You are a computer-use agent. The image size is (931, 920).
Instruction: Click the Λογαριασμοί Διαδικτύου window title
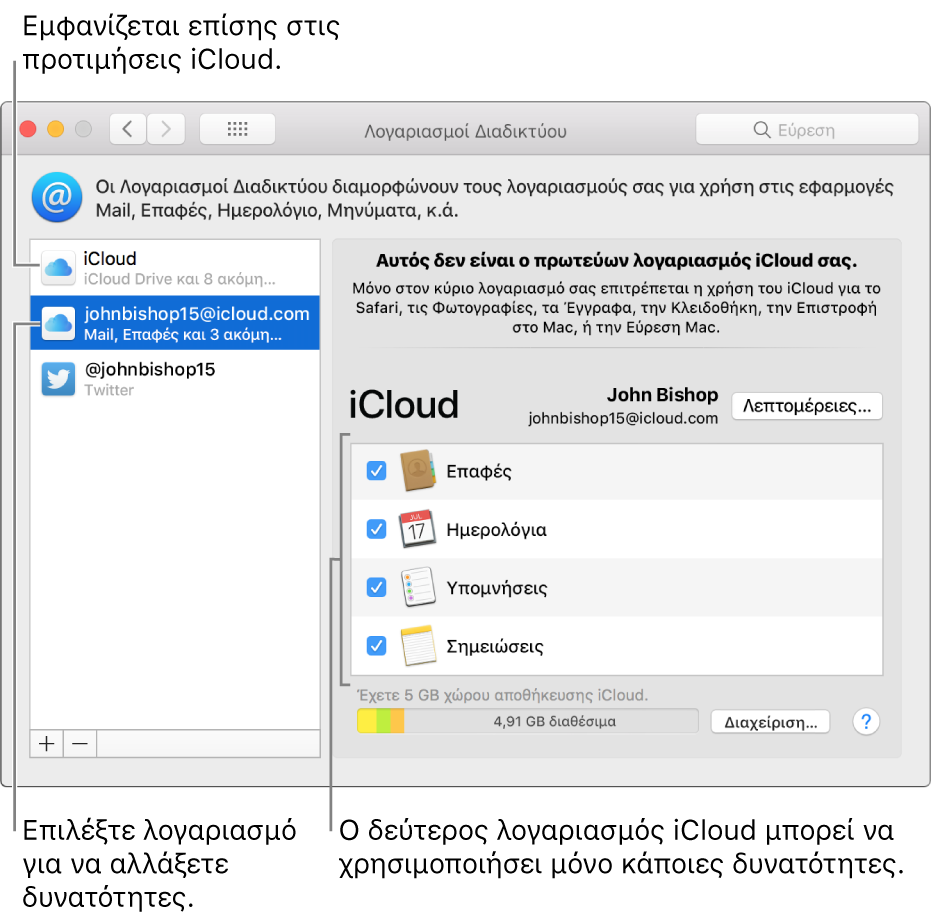[466, 131]
